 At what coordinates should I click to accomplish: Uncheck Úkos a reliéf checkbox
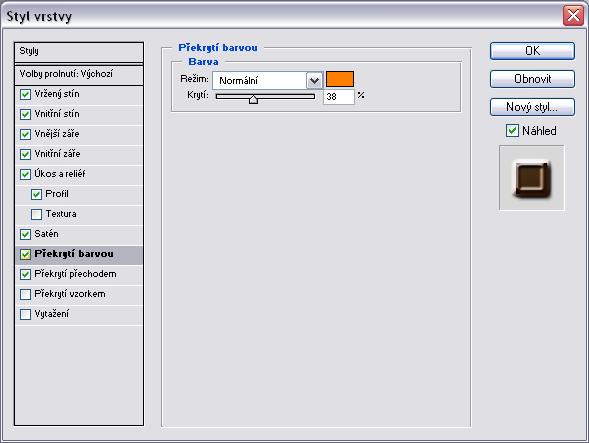pyautogui.click(x=25, y=174)
